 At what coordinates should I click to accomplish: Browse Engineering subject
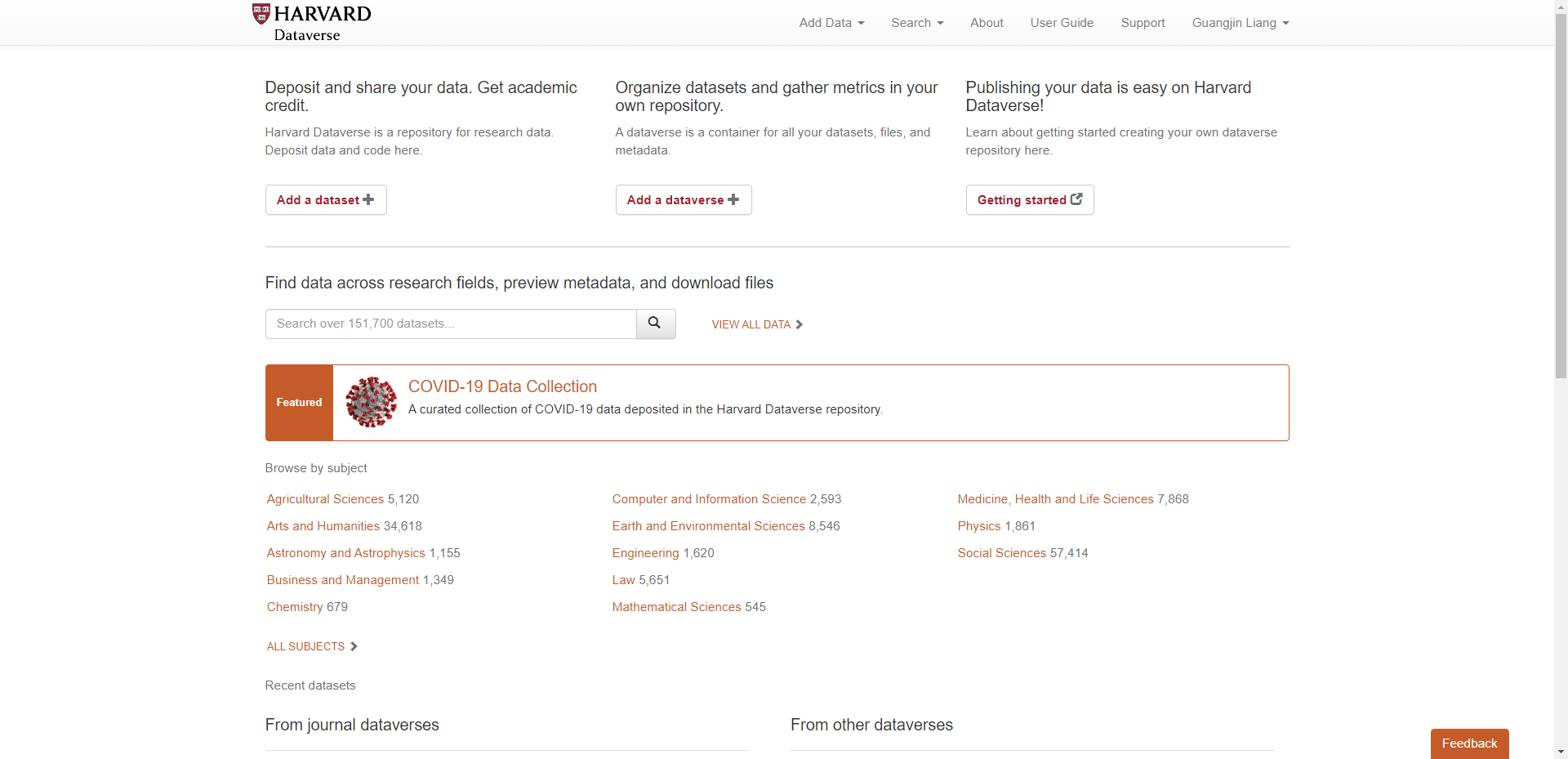(646, 553)
